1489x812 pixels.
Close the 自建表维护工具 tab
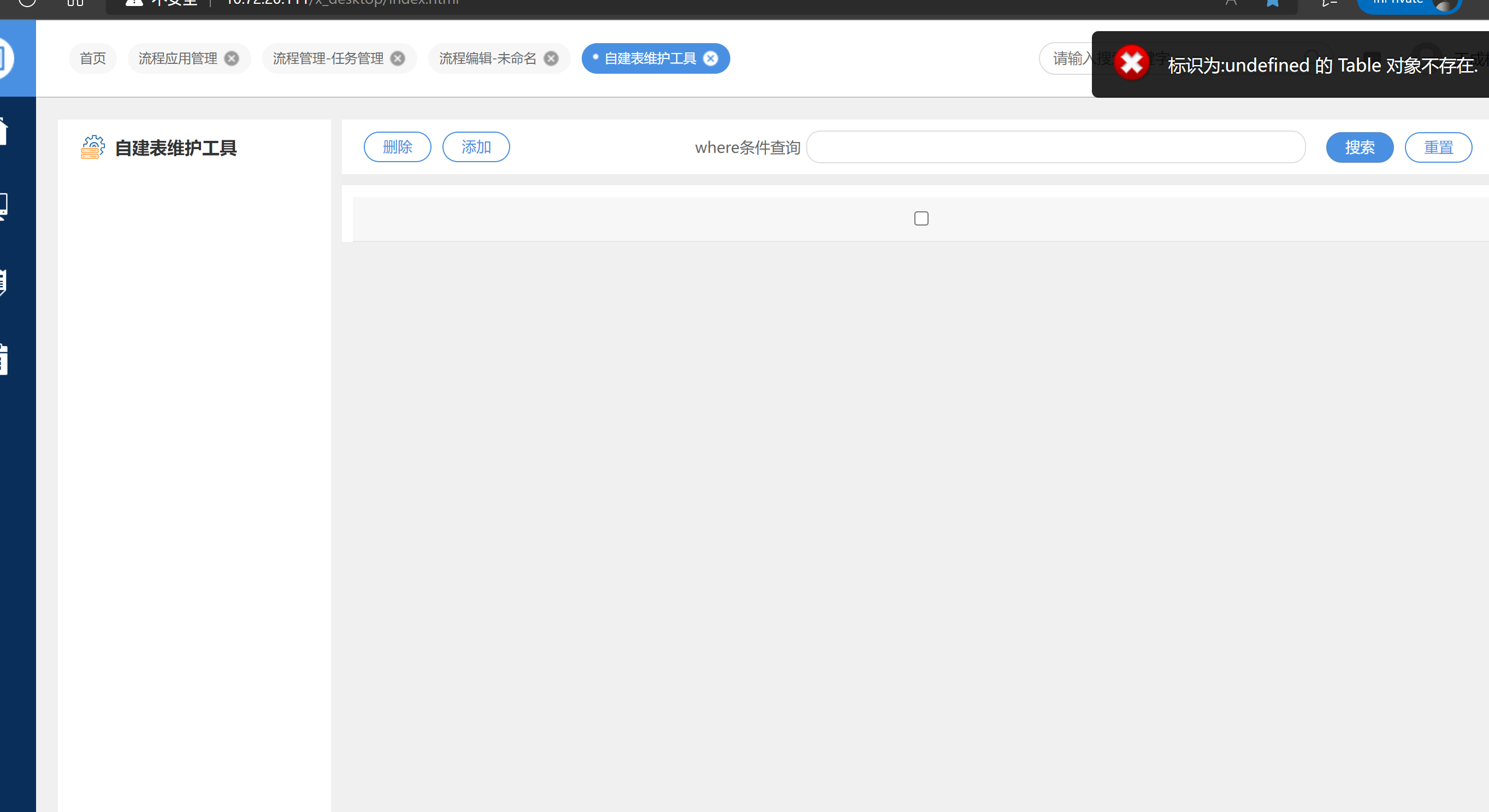(711, 58)
